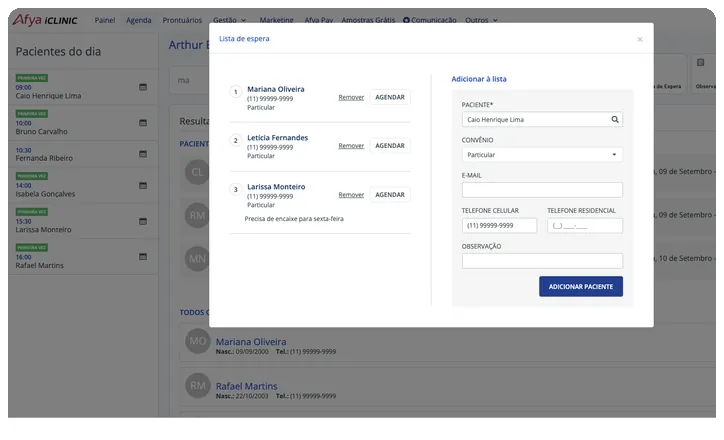The height and width of the screenshot is (440, 724).
Task: Open Mariana Oliveira name in waiting list
Action: point(276,89)
